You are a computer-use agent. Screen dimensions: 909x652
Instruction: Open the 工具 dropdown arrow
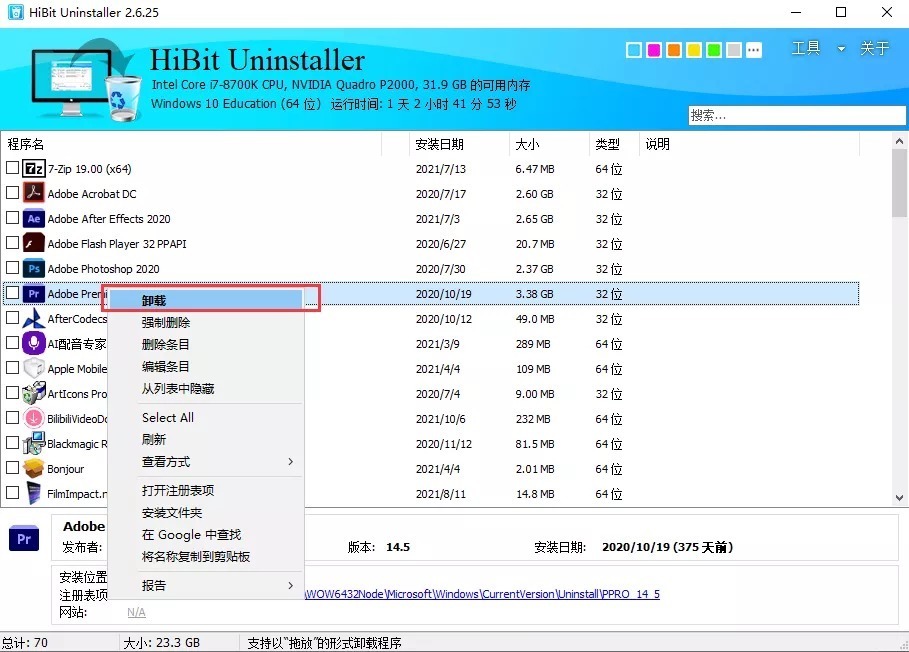(x=841, y=49)
